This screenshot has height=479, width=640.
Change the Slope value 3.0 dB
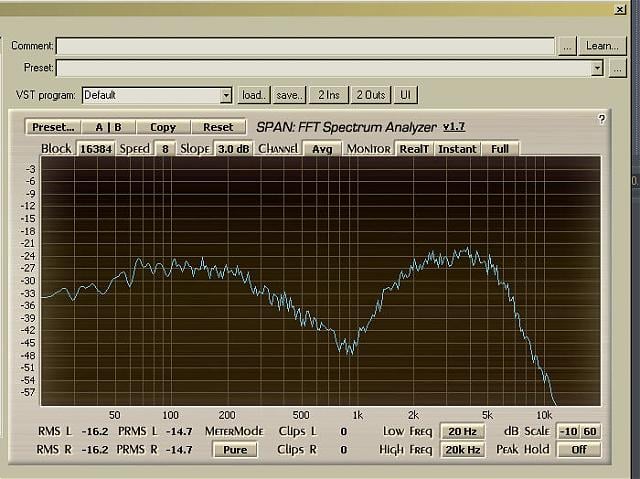(233, 149)
